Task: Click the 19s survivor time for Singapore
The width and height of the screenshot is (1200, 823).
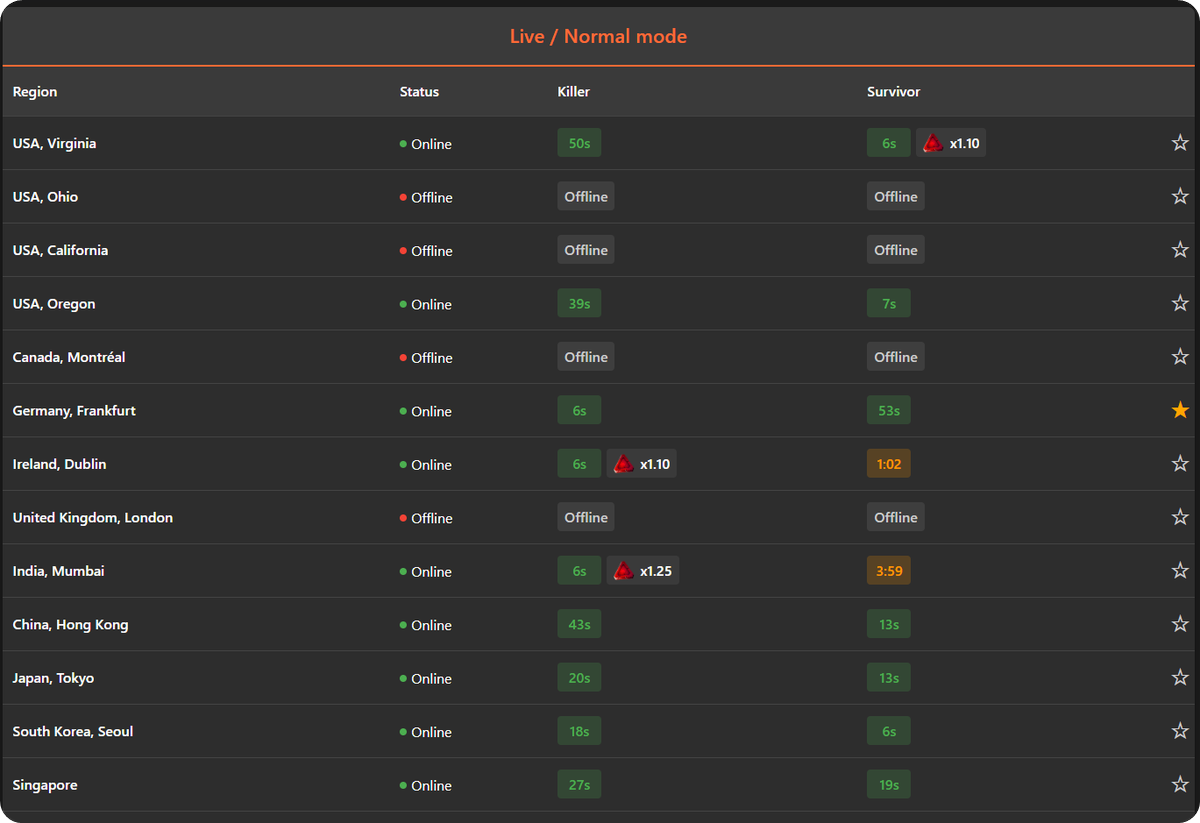Action: (889, 785)
